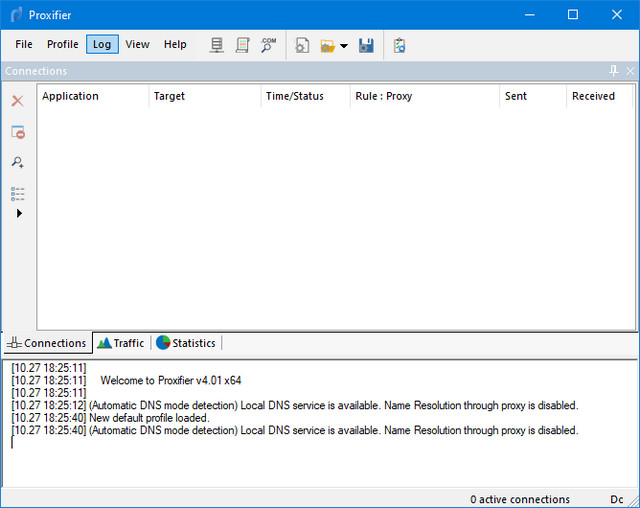Click the open profile folder icon

click(x=327, y=45)
